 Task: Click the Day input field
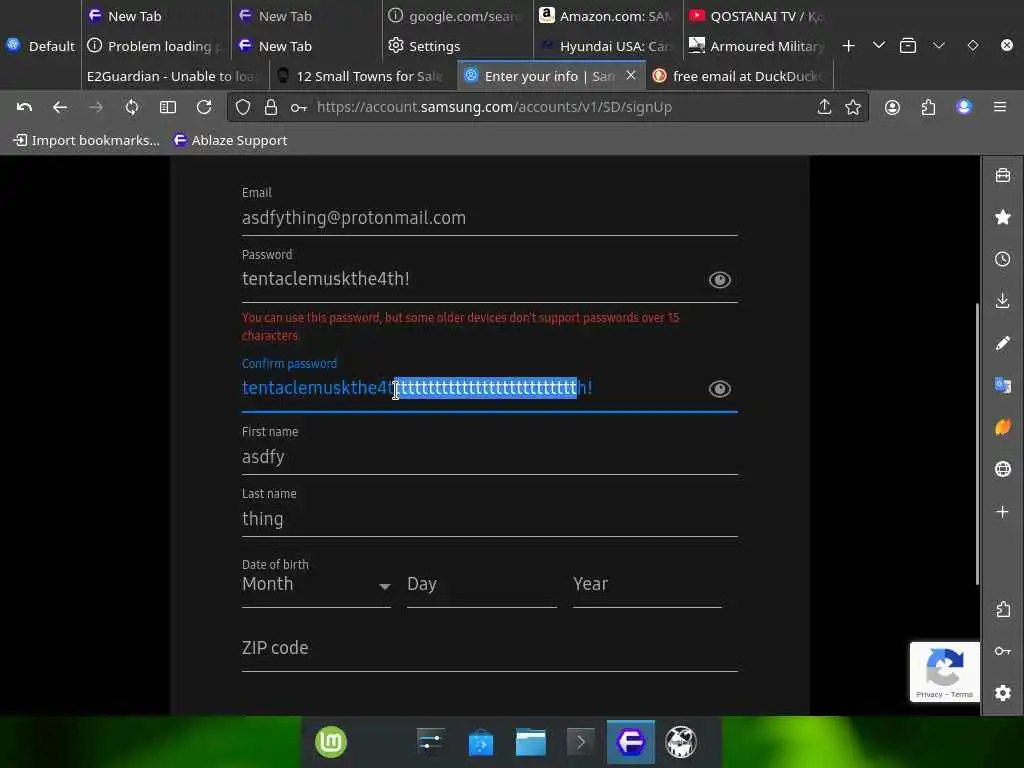click(x=481, y=585)
